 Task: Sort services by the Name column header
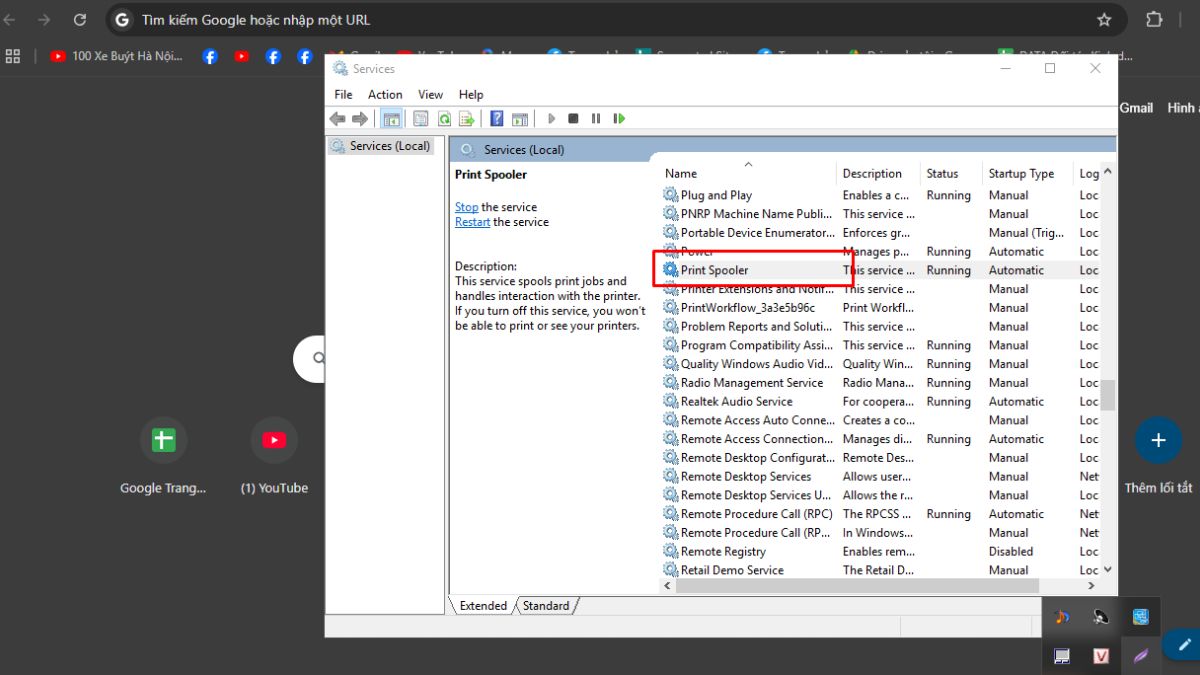[x=747, y=173]
